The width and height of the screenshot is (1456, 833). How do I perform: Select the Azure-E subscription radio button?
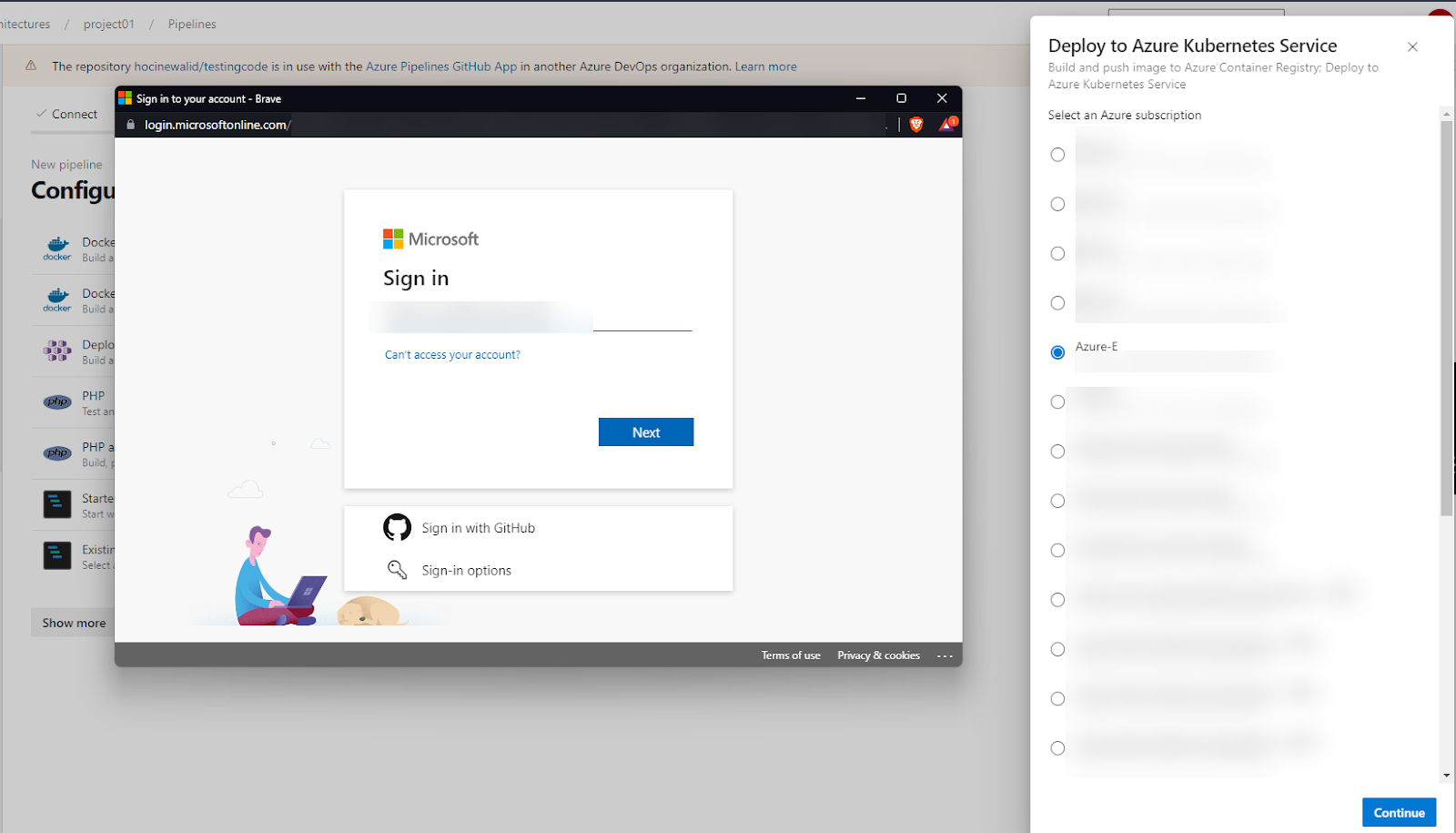click(1057, 352)
